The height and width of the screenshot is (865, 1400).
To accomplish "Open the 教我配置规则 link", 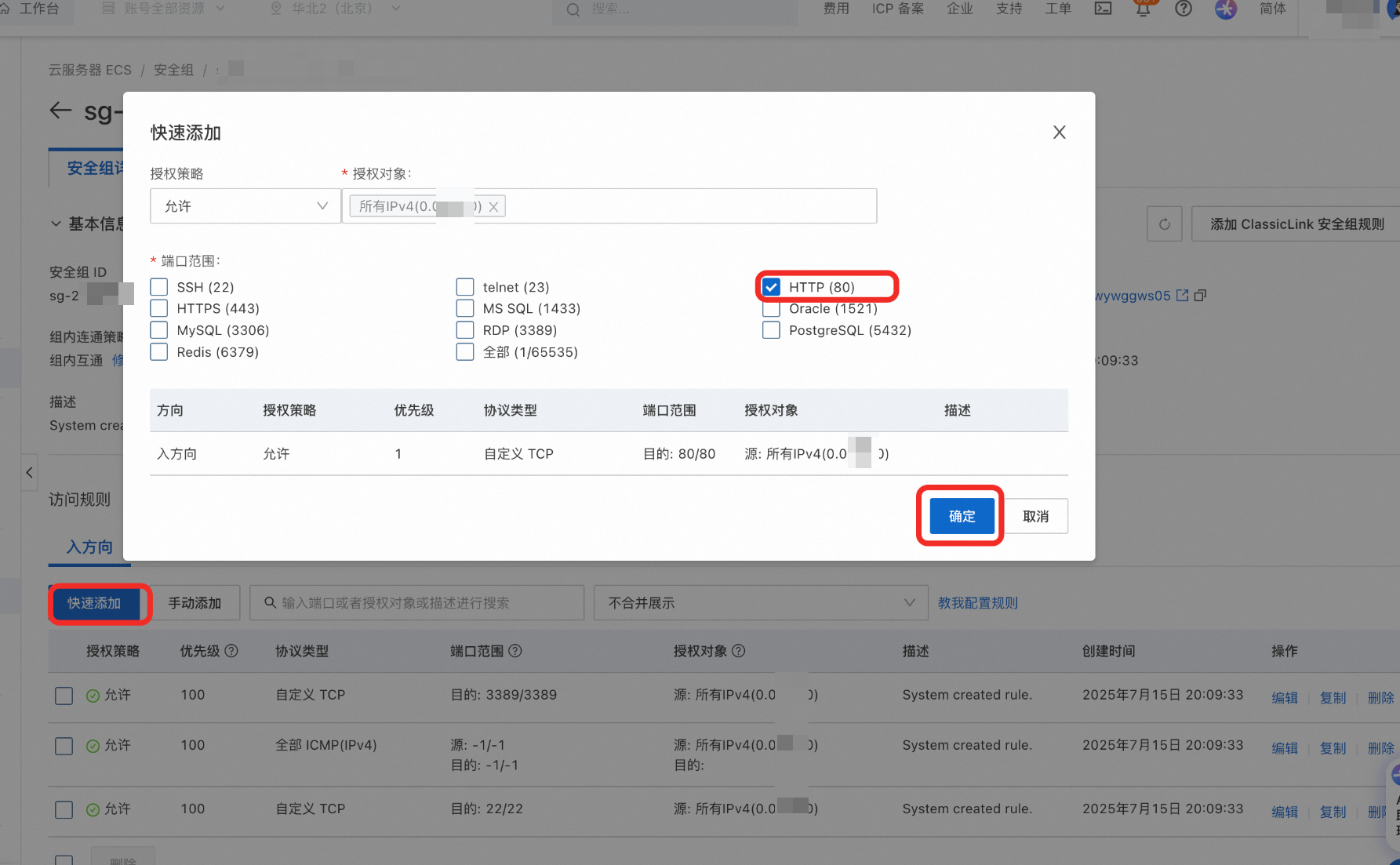I will pos(978,603).
